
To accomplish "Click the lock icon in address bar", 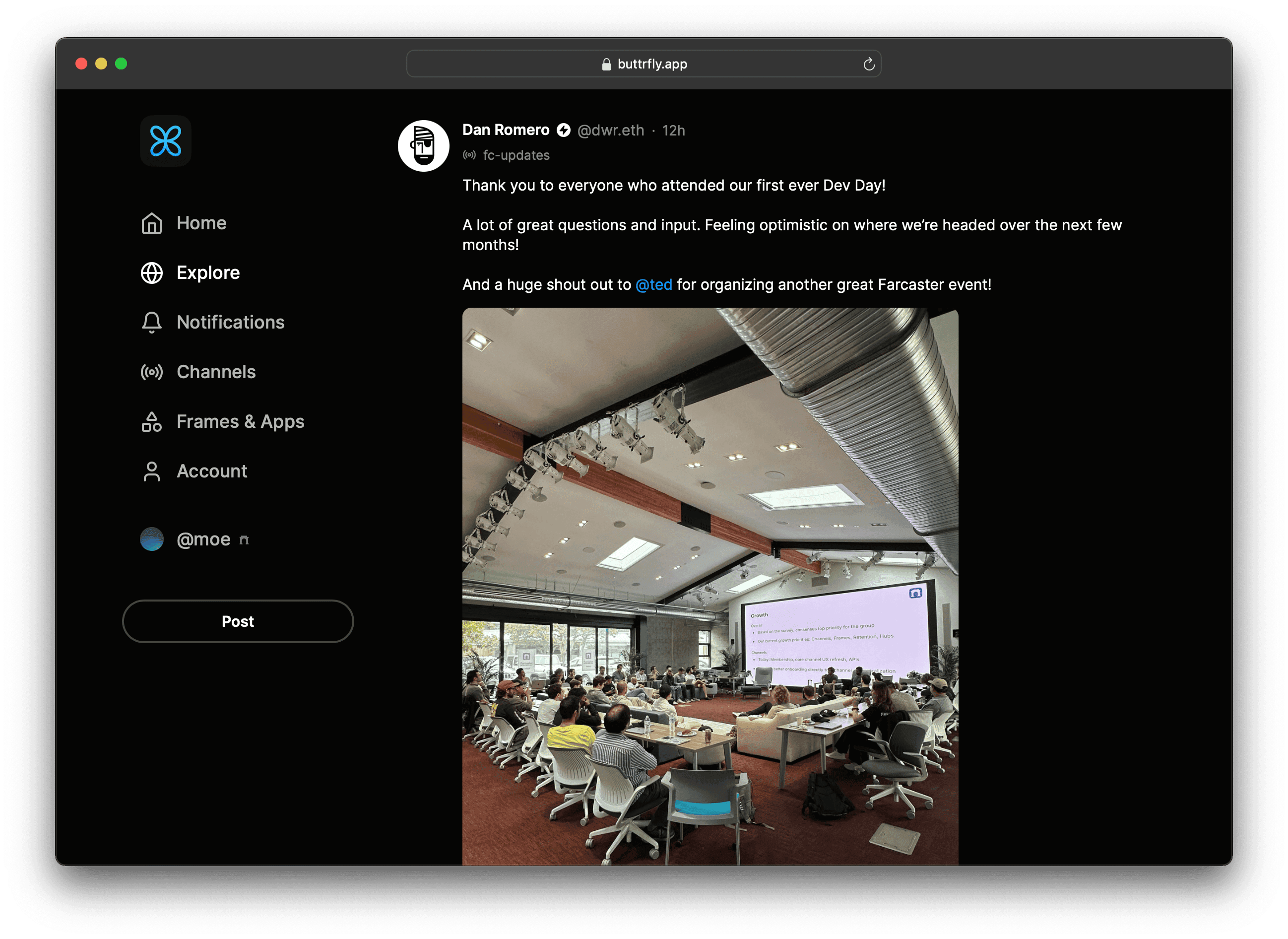I will [606, 64].
